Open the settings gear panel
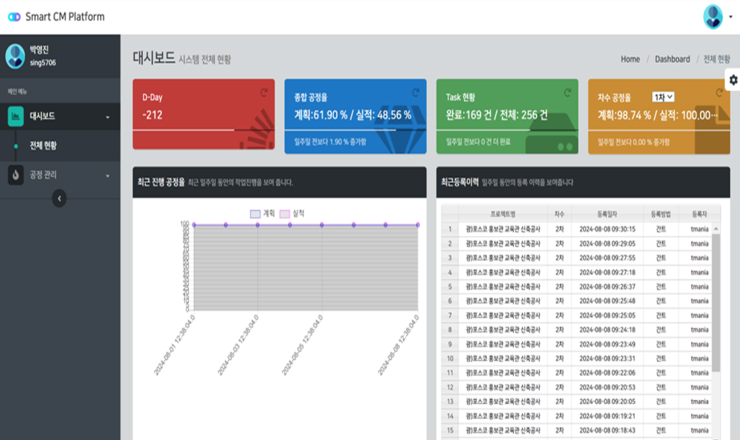 (x=733, y=80)
